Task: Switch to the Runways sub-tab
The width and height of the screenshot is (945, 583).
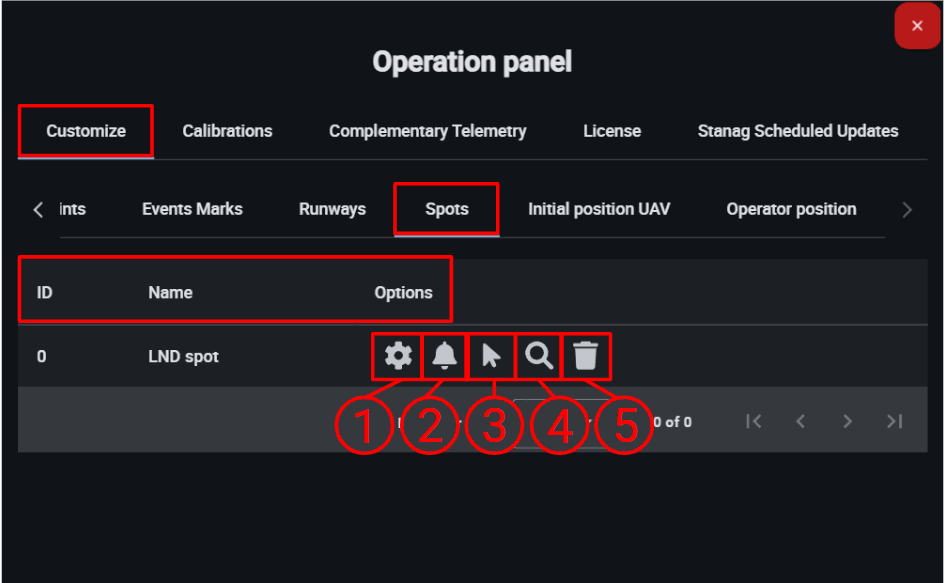Action: pos(332,209)
